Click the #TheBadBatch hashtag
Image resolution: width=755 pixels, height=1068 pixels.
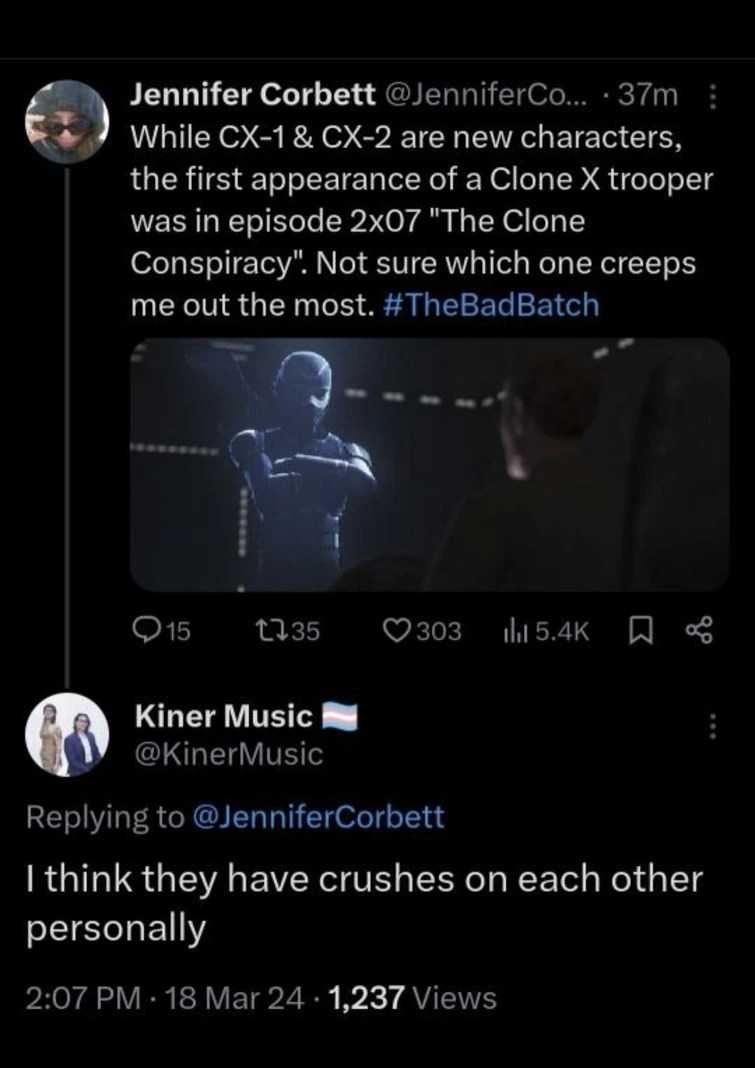pyautogui.click(x=492, y=305)
